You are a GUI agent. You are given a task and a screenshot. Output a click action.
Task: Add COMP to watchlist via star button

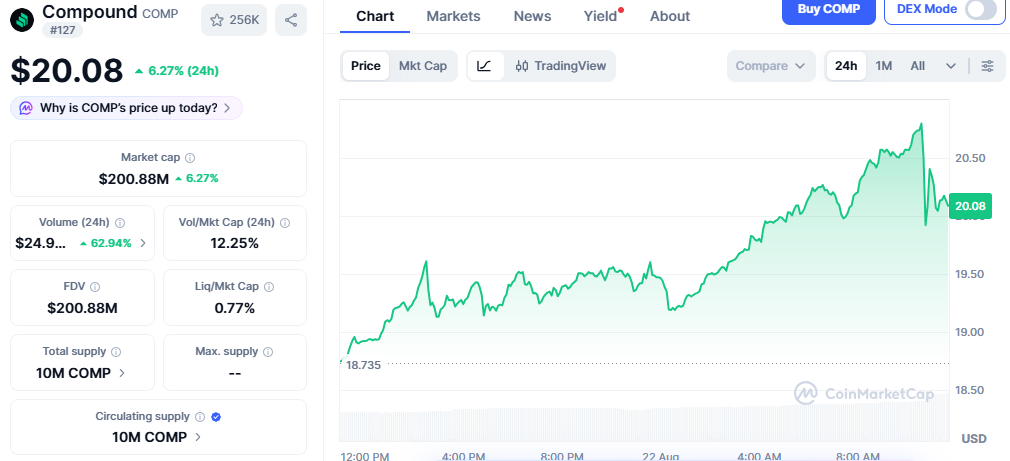pyautogui.click(x=234, y=20)
